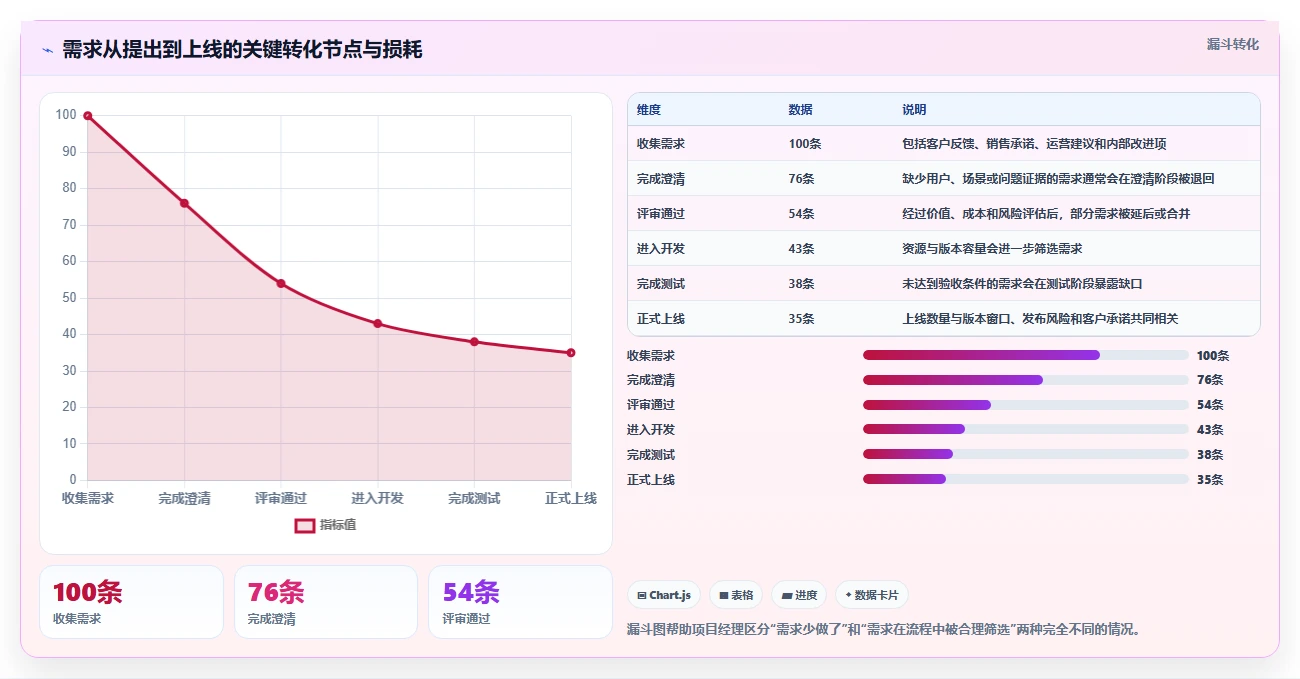Click the 指标值 legend color box
Viewport: 1300px width, 679px height.
point(305,525)
